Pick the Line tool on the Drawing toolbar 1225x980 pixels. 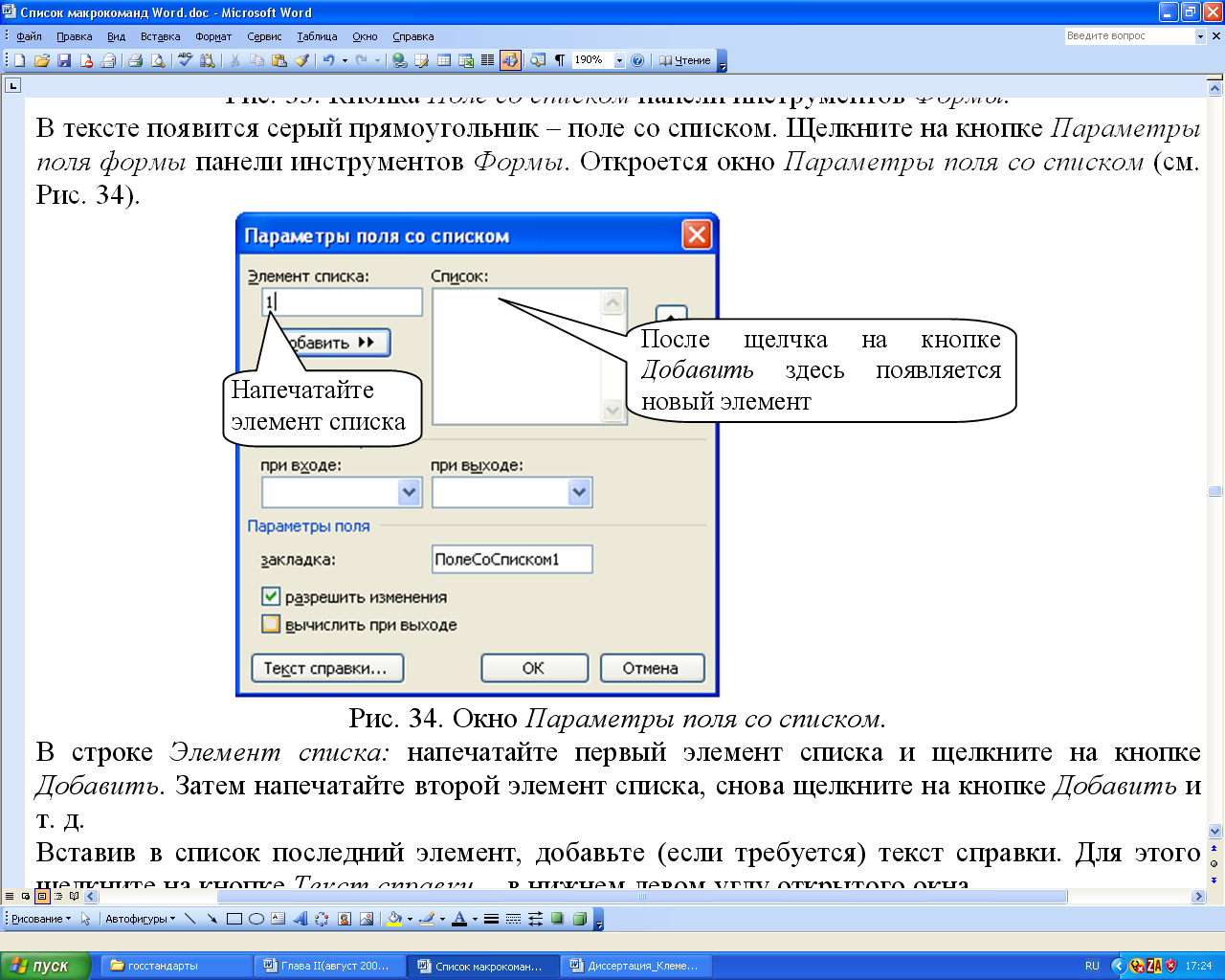189,919
